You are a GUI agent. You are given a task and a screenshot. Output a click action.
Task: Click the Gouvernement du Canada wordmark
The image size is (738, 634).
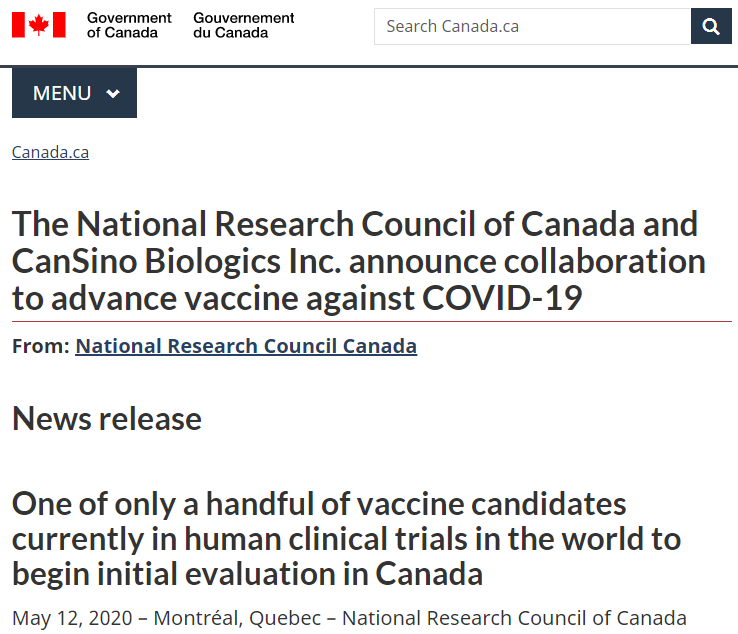tap(243, 25)
